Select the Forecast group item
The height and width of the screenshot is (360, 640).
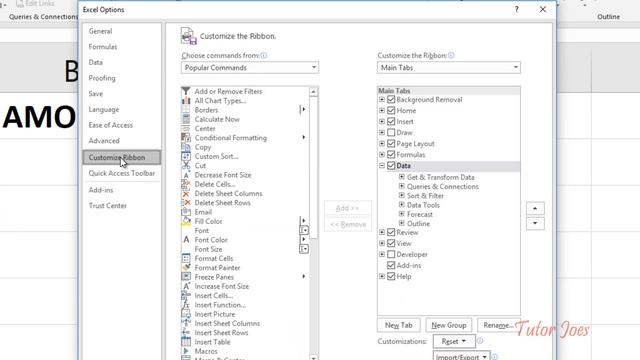click(420, 214)
